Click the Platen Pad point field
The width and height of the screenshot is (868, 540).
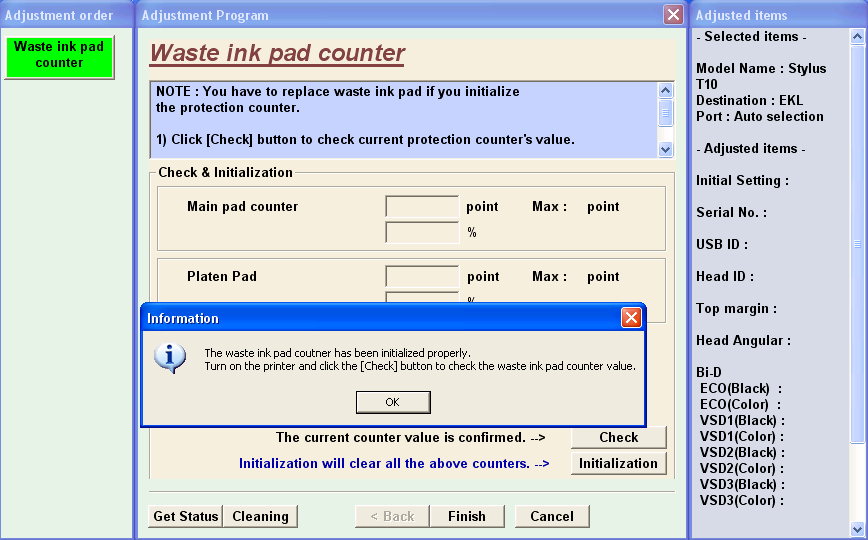point(422,277)
